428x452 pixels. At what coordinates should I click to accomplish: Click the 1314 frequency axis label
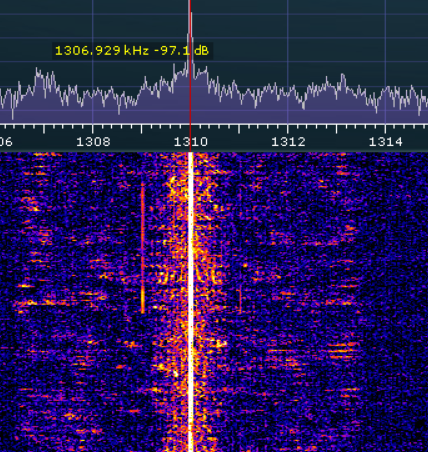coord(386,142)
